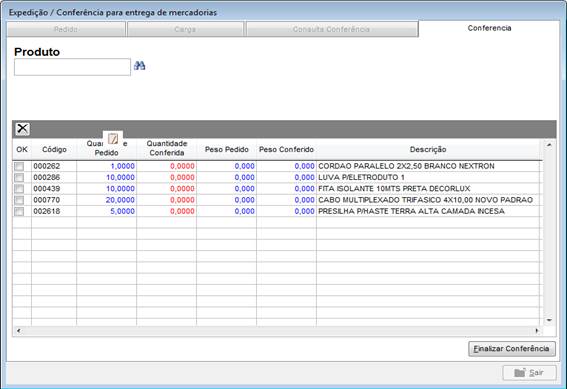The height and width of the screenshot is (389, 567).
Task: Select the Conferencia tab
Action: (x=489, y=28)
